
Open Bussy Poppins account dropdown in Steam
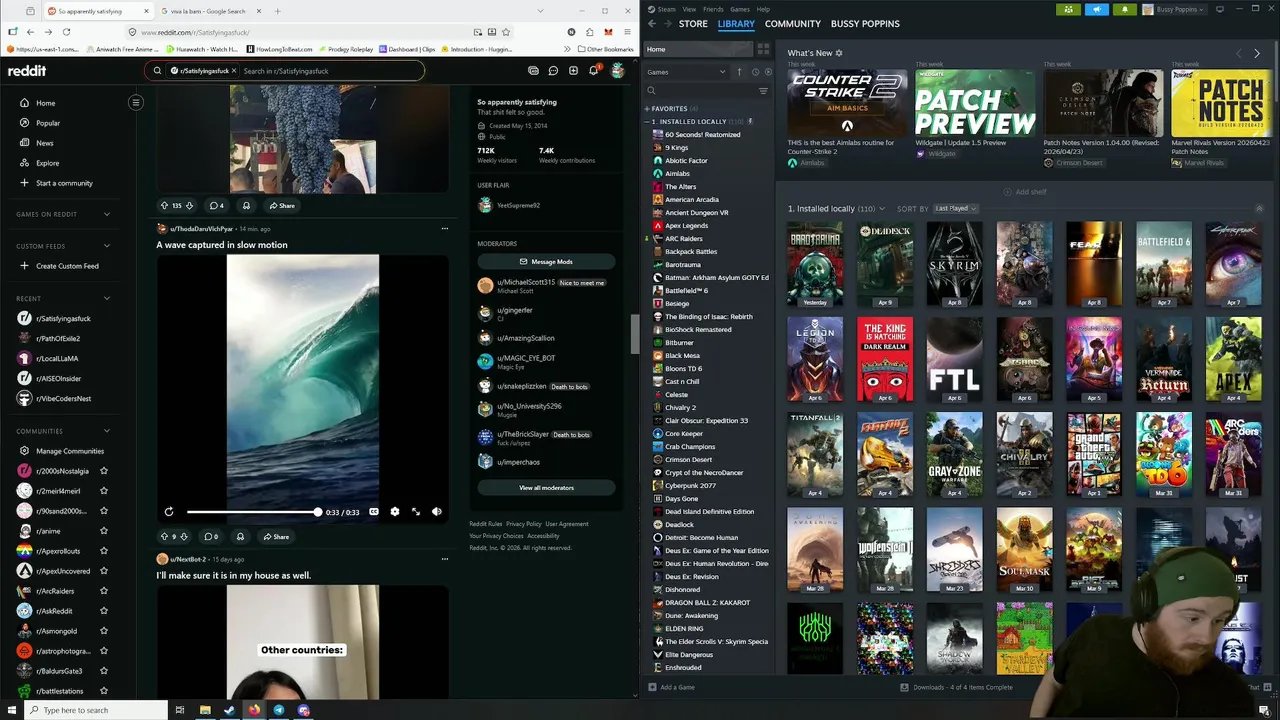(x=1175, y=9)
